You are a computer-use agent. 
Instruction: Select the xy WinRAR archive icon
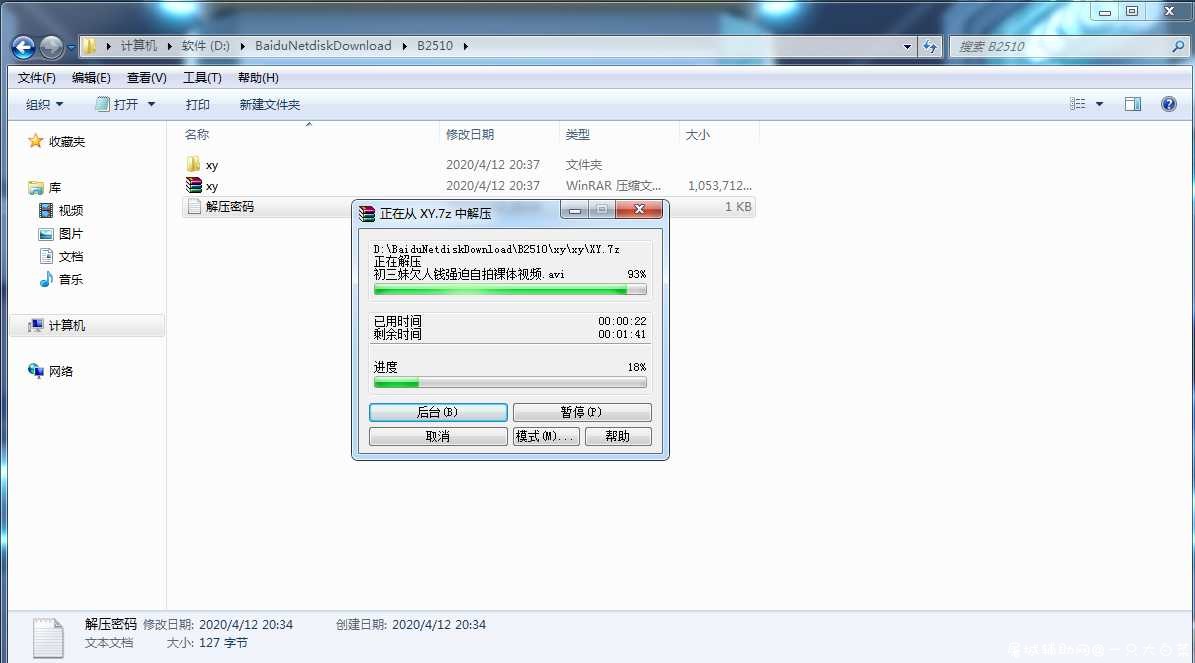(x=194, y=185)
